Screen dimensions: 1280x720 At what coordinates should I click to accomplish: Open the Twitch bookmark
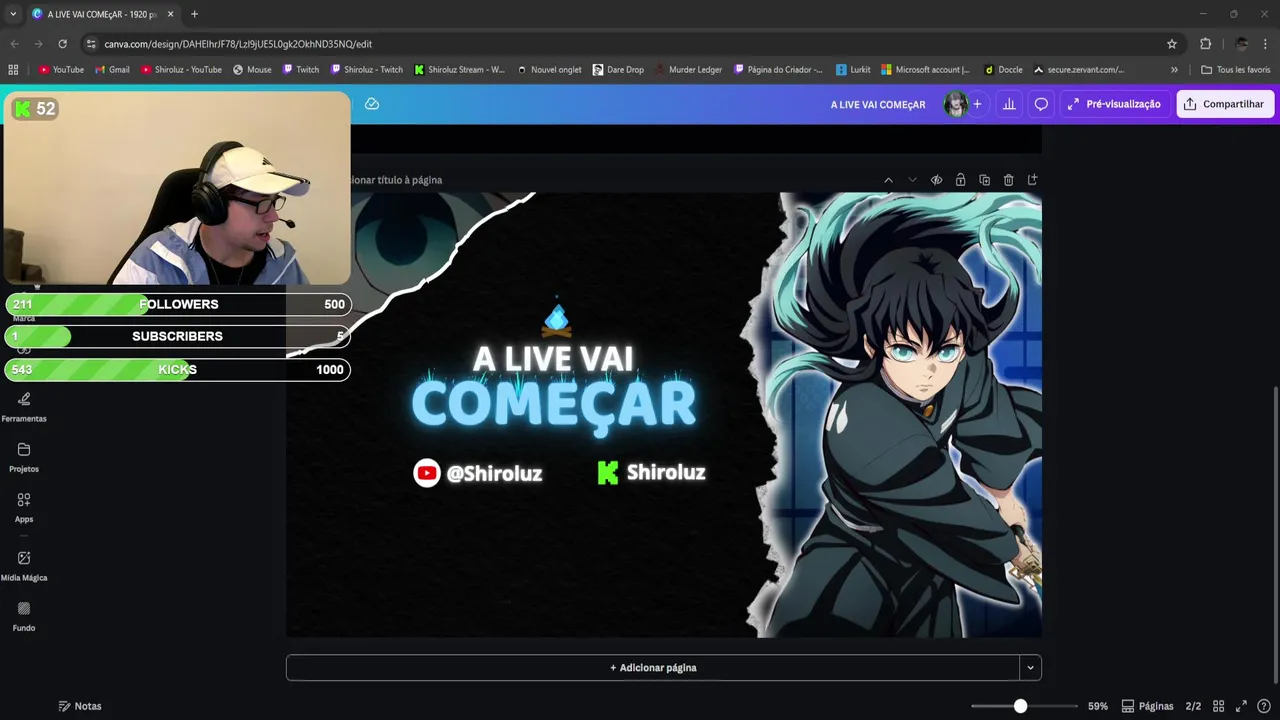(x=301, y=70)
